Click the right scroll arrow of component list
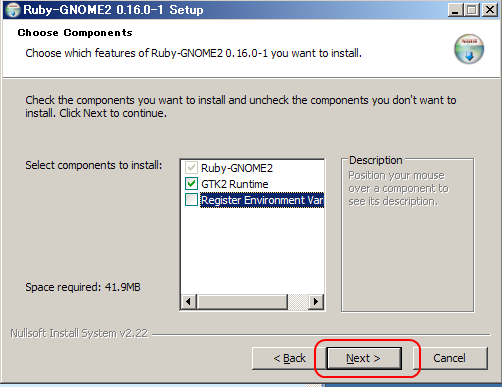The width and height of the screenshot is (502, 387). click(316, 302)
